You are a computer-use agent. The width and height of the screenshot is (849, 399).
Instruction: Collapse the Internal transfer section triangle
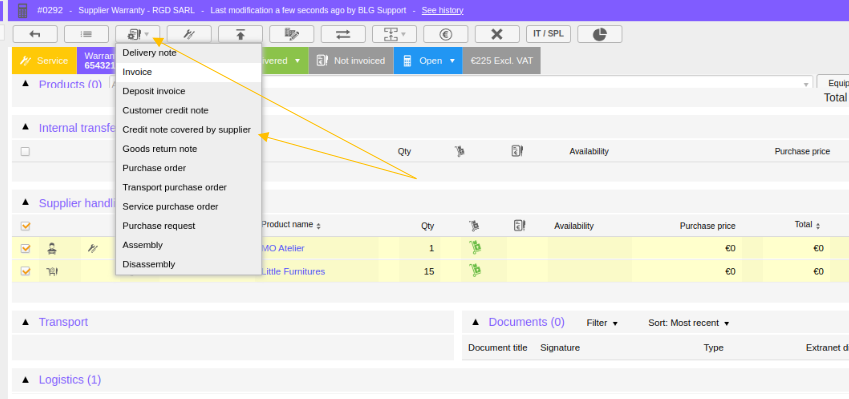pos(25,127)
